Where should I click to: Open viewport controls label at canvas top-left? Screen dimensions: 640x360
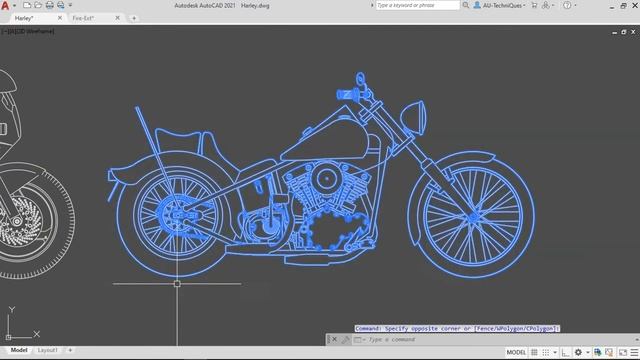click(x=27, y=31)
